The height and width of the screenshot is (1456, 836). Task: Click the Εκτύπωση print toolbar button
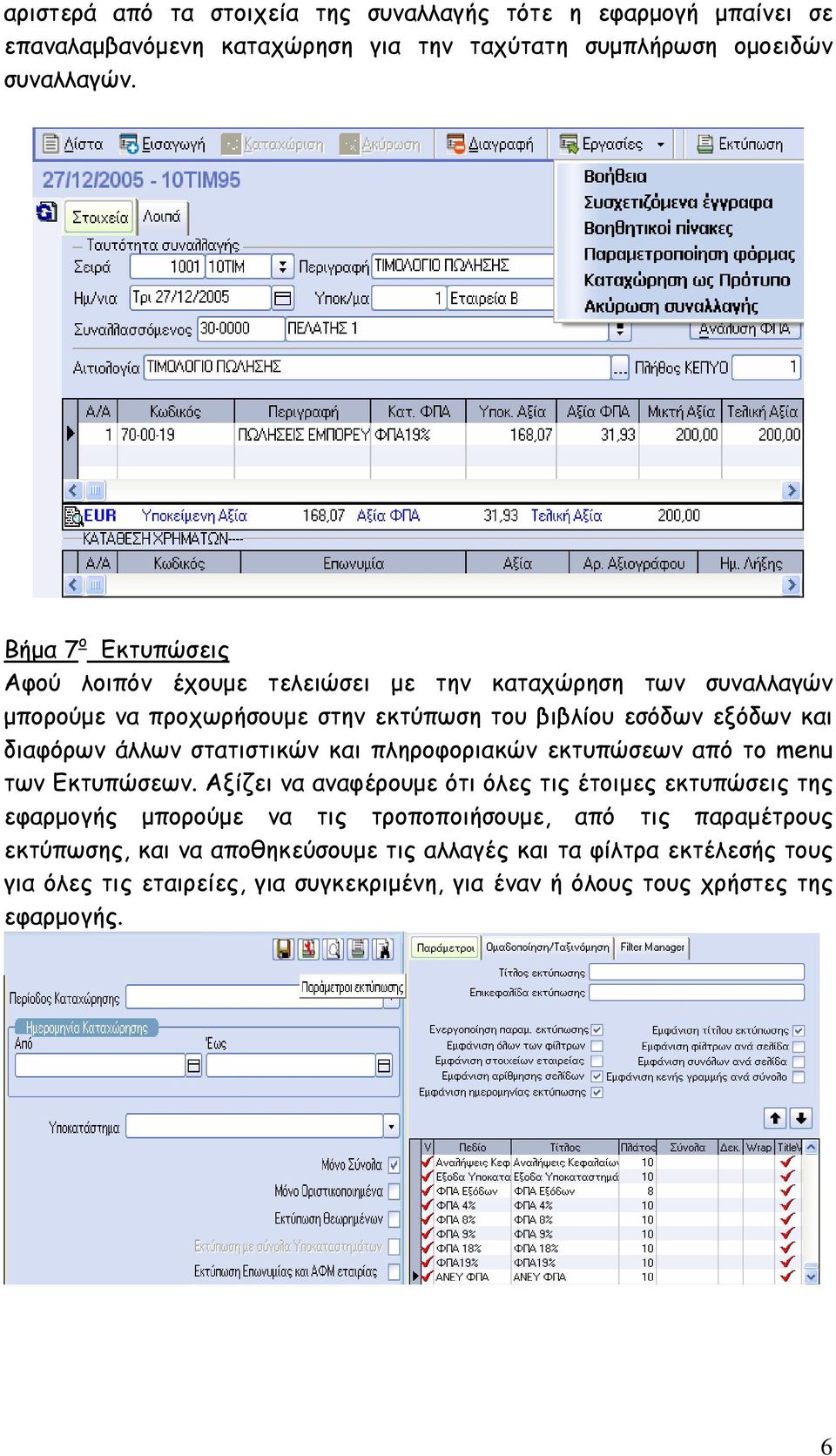pos(740,144)
